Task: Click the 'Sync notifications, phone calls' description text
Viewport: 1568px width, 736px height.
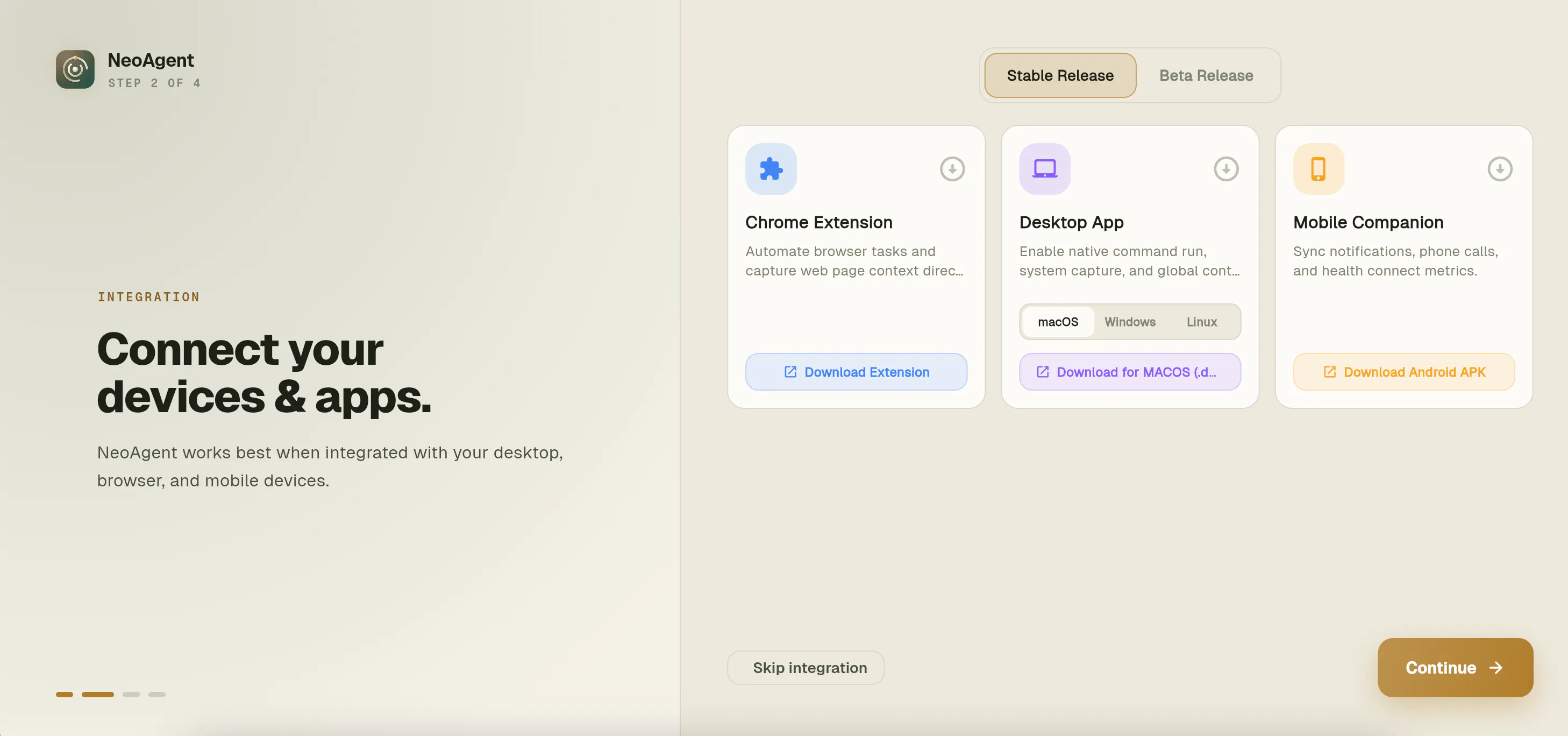Action: pyautogui.click(x=1396, y=261)
